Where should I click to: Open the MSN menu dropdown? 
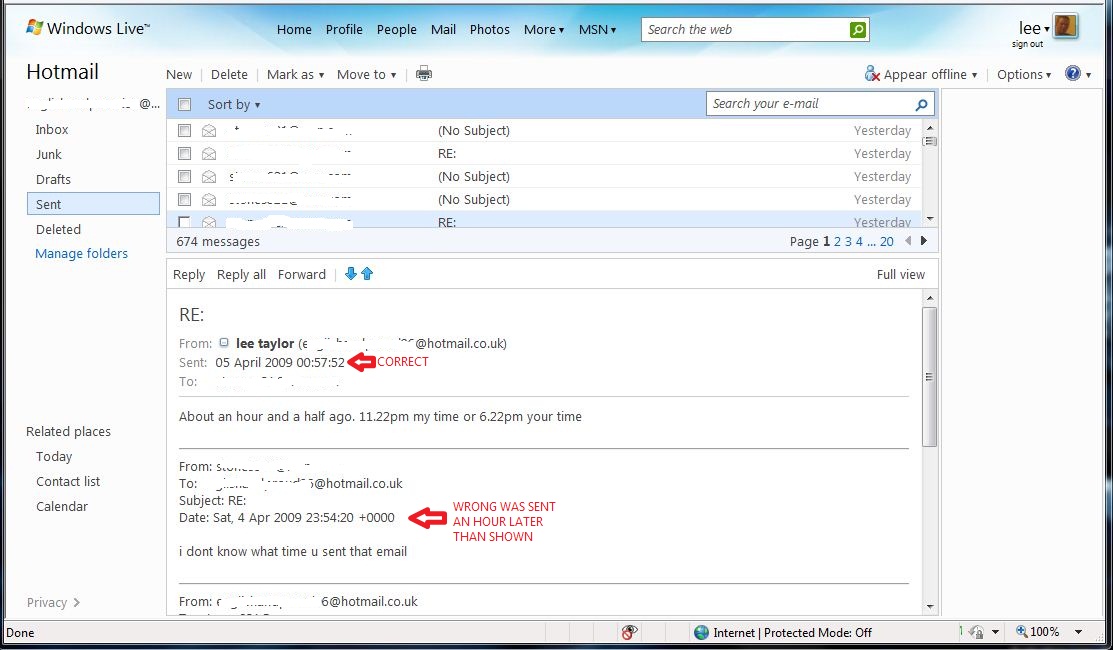click(x=597, y=29)
